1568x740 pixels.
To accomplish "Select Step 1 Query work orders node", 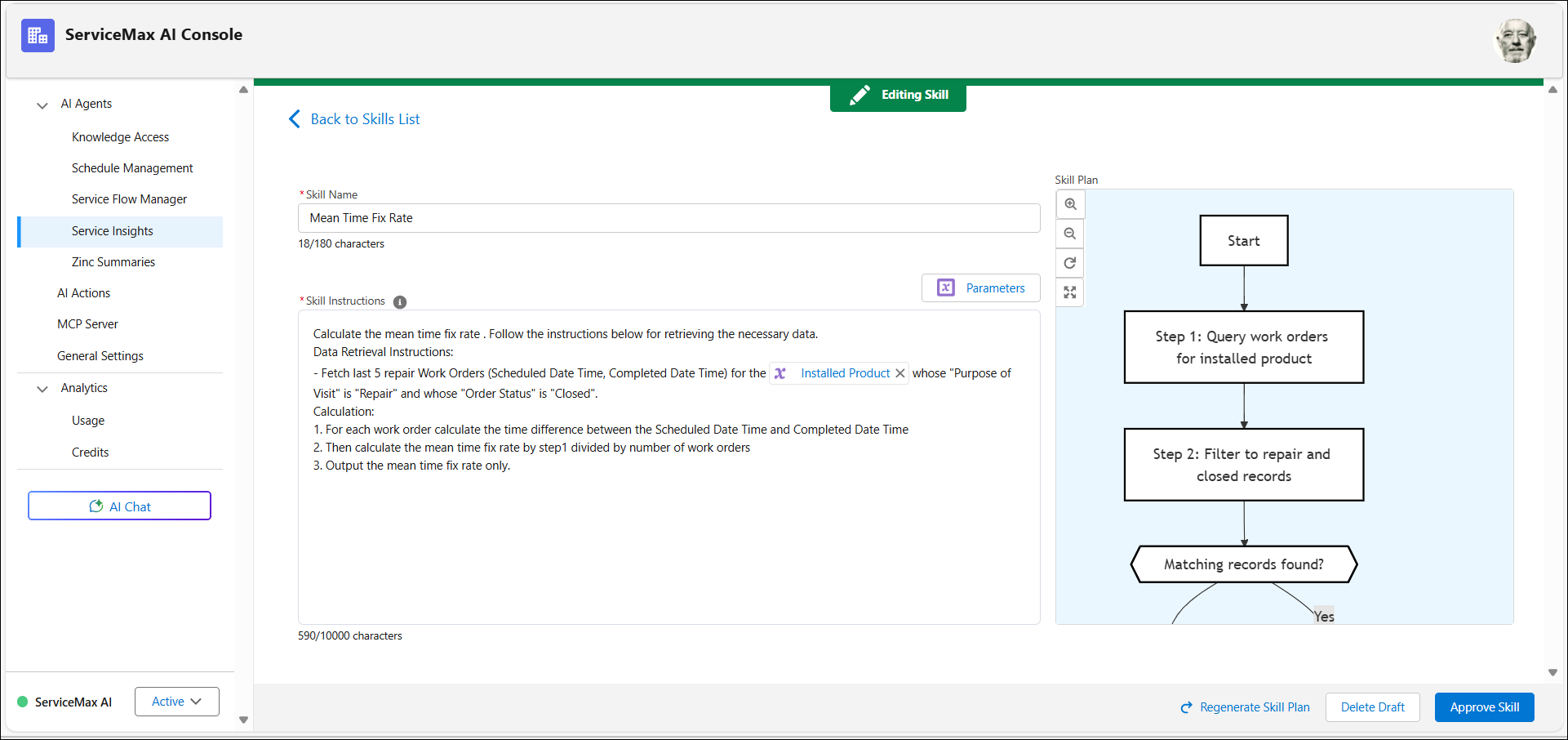I will [x=1244, y=347].
